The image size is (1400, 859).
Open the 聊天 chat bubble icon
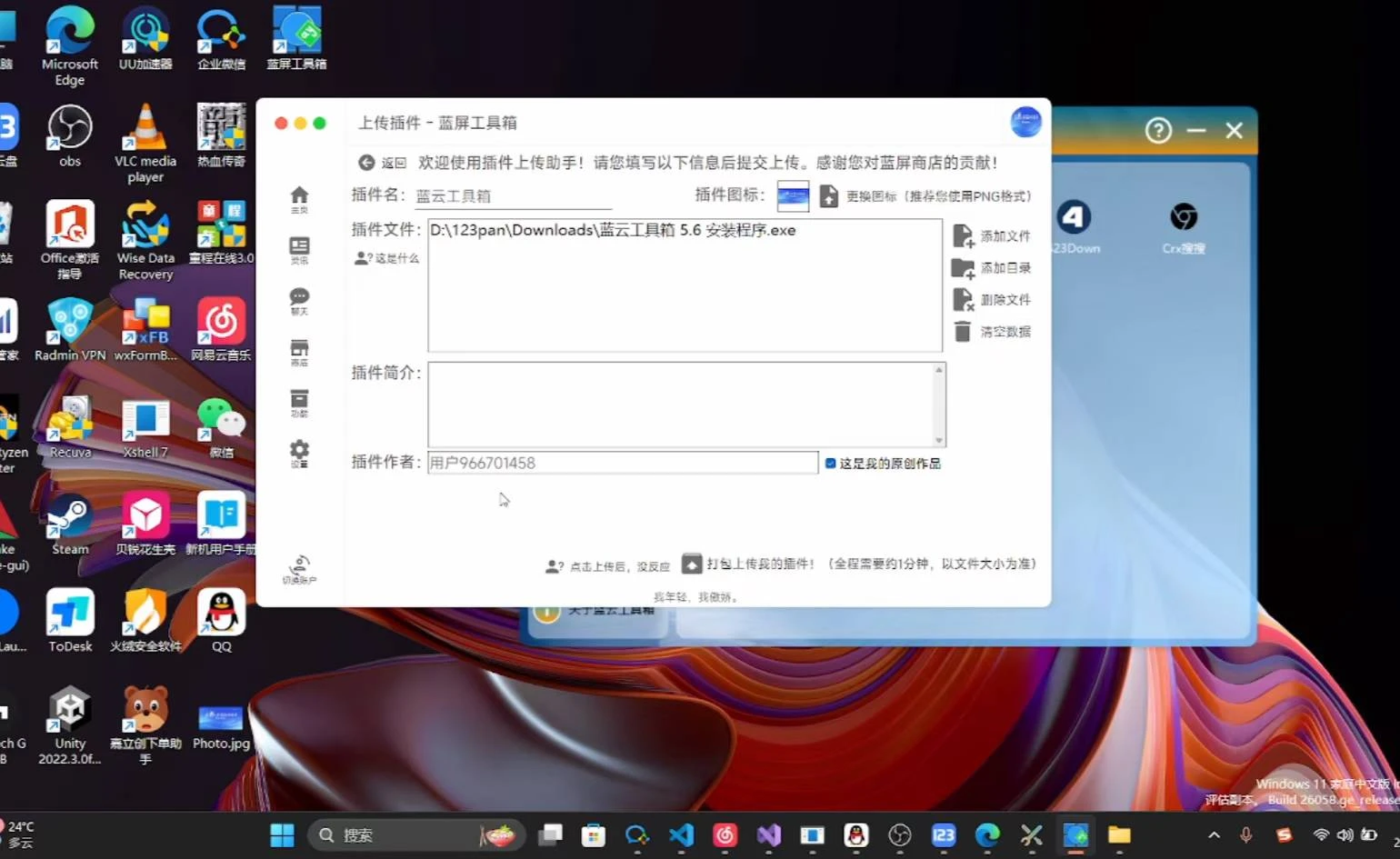[299, 300]
